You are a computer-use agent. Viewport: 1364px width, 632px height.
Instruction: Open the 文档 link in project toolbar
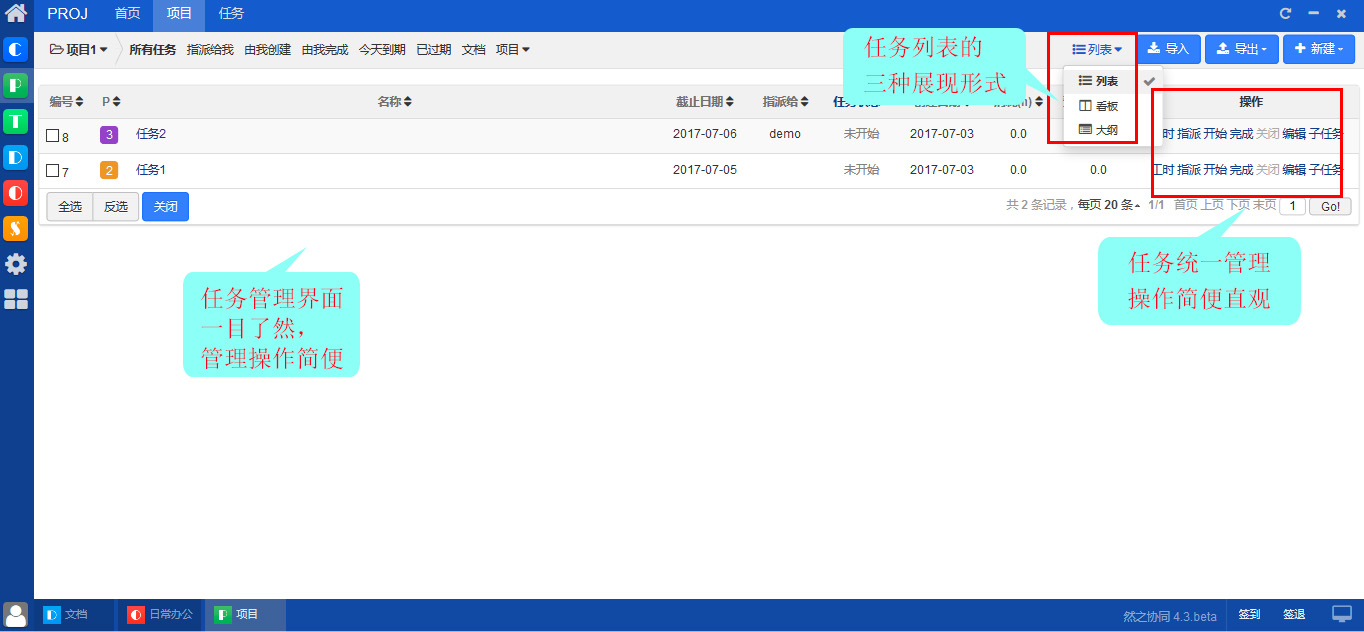(474, 49)
